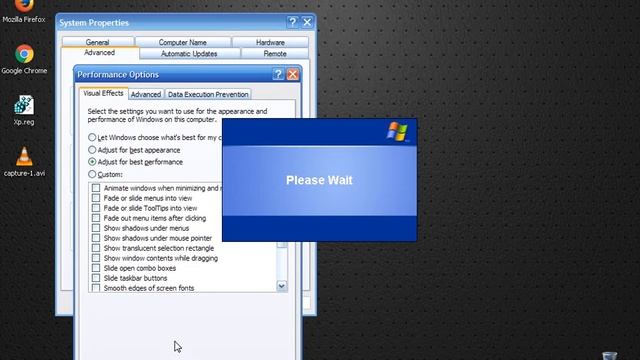Image resolution: width=640 pixels, height=360 pixels.
Task: Switch to the General tab
Action: 98,42
